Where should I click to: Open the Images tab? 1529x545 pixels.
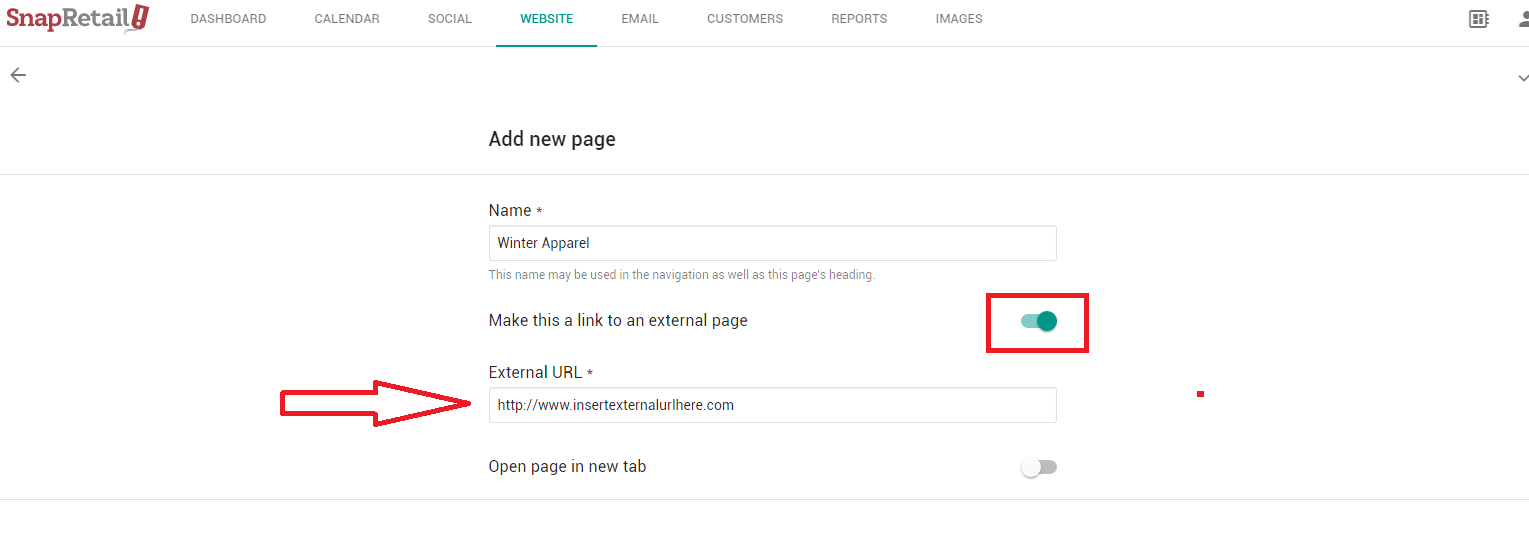(958, 19)
